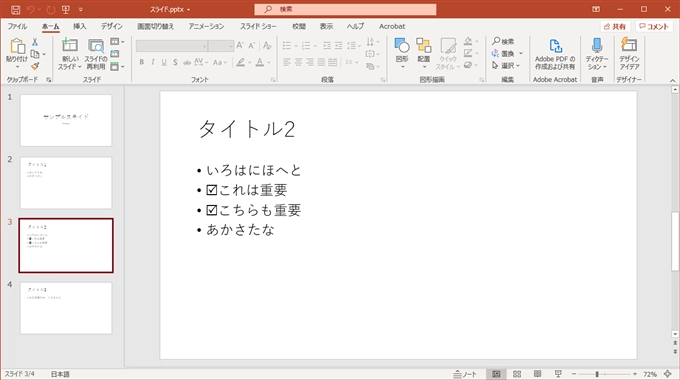The height and width of the screenshot is (380, 680).
Task: Select slide 1 thumbnail
Action: click(66, 120)
